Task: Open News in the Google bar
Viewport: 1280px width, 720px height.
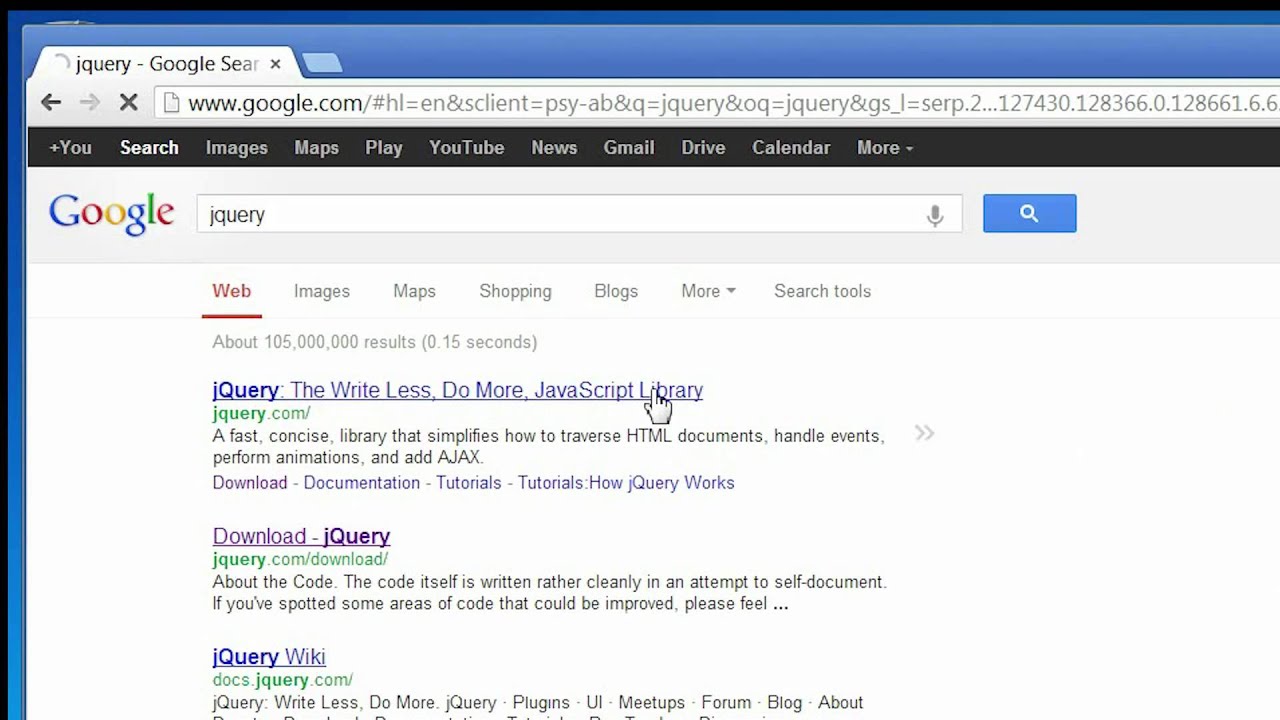Action: click(554, 147)
